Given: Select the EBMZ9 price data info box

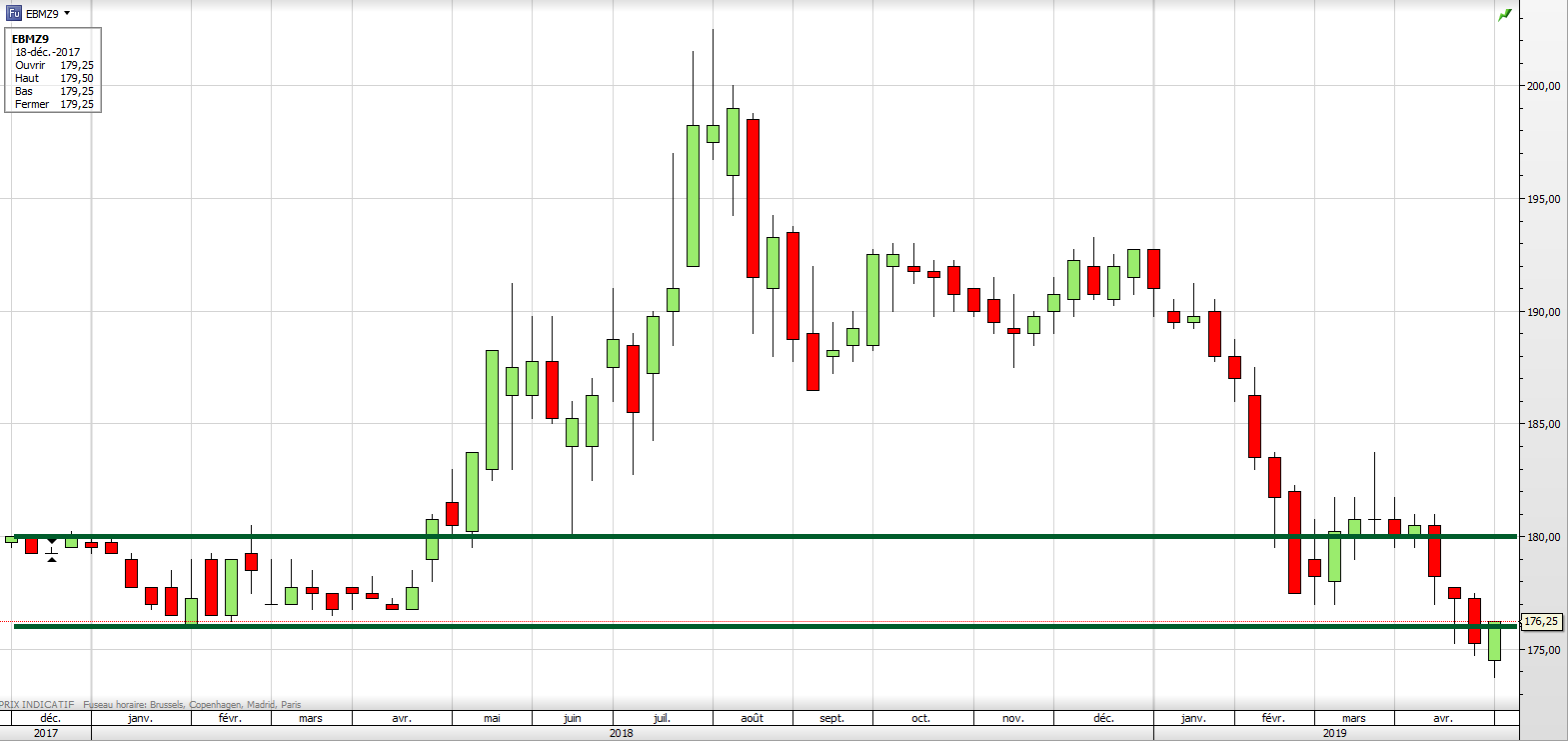Looking at the screenshot, I should point(53,70).
